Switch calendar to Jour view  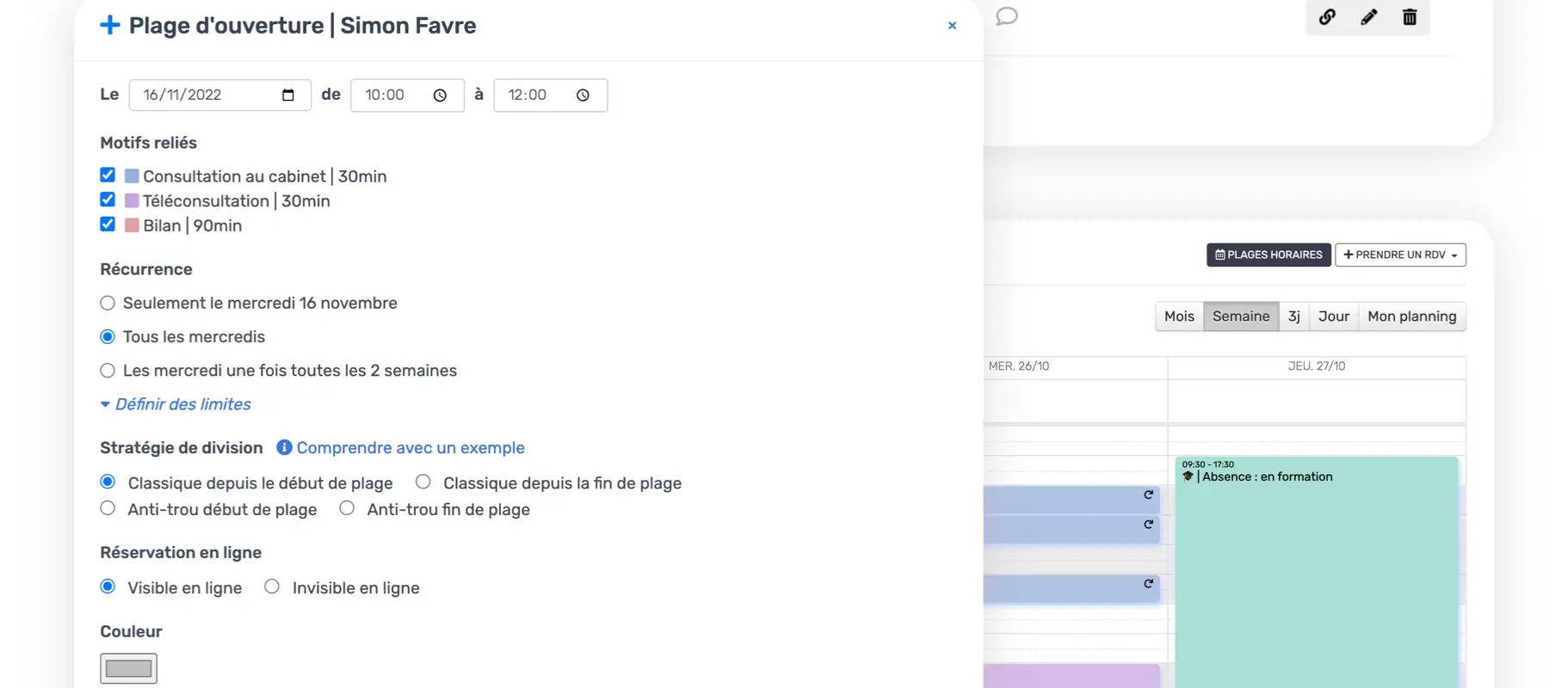click(1333, 316)
